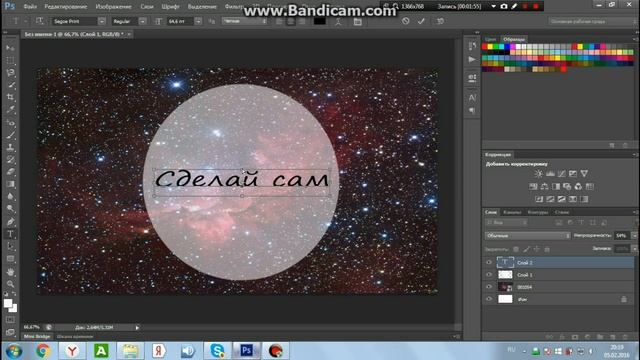Open the Windows Start menu
The image size is (640, 360).
[14, 351]
